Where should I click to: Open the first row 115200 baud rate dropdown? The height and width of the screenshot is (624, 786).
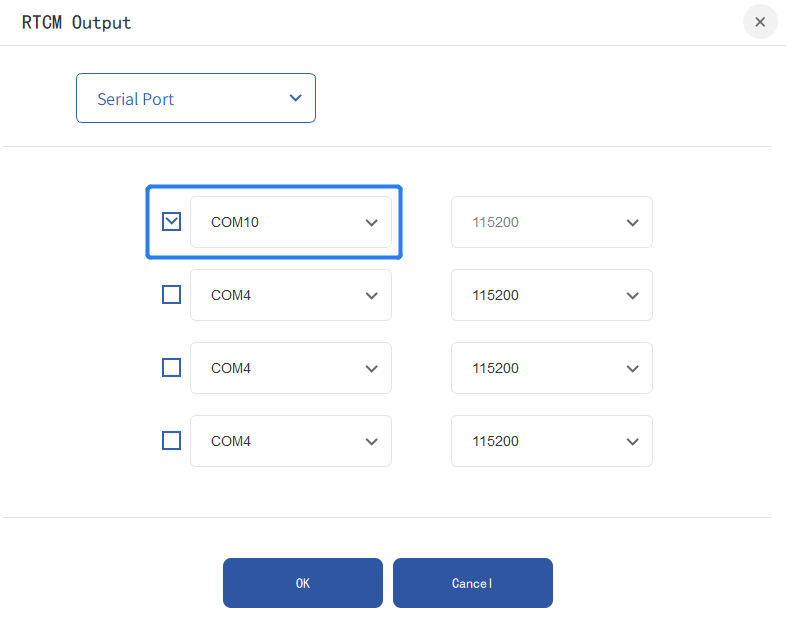pos(551,222)
